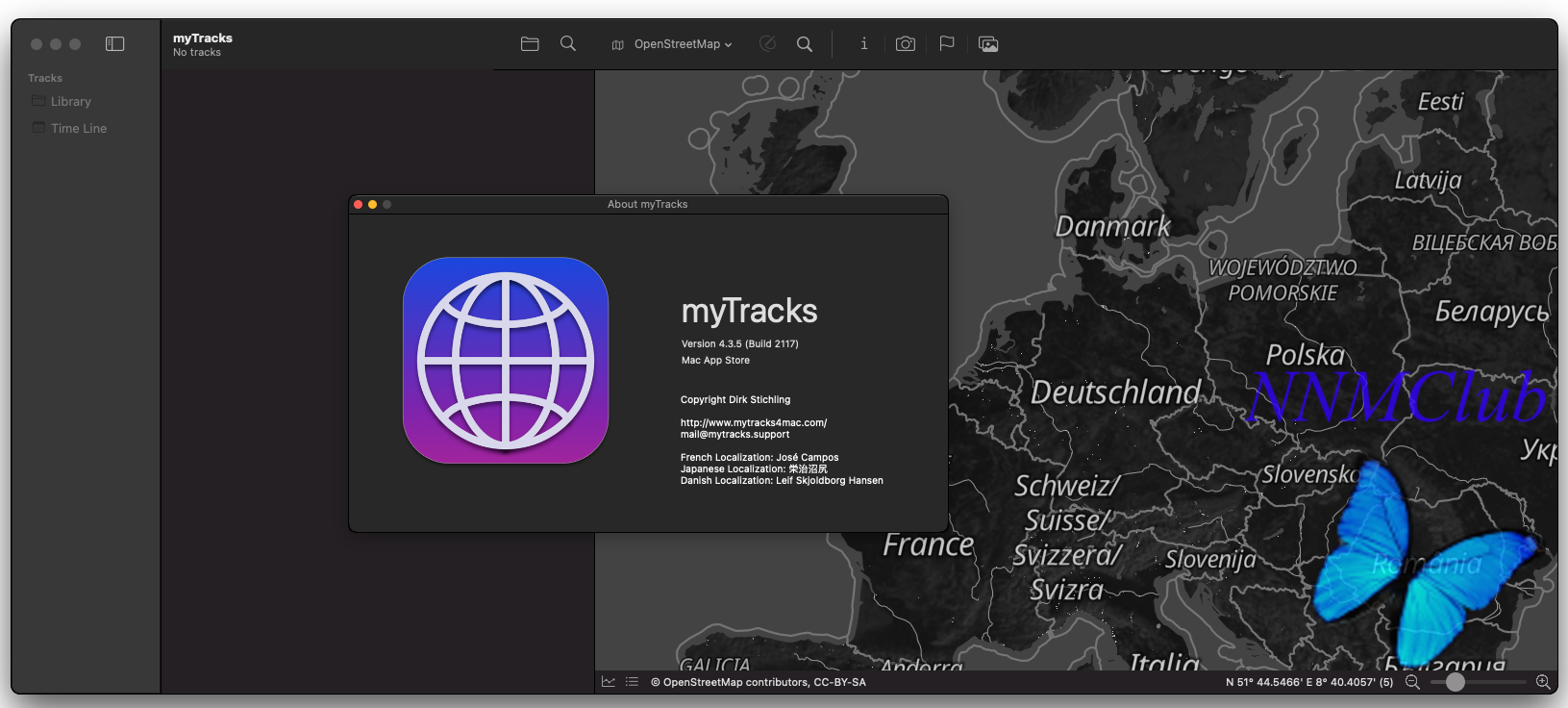
Task: Close the About myTracks window
Action: click(x=359, y=205)
